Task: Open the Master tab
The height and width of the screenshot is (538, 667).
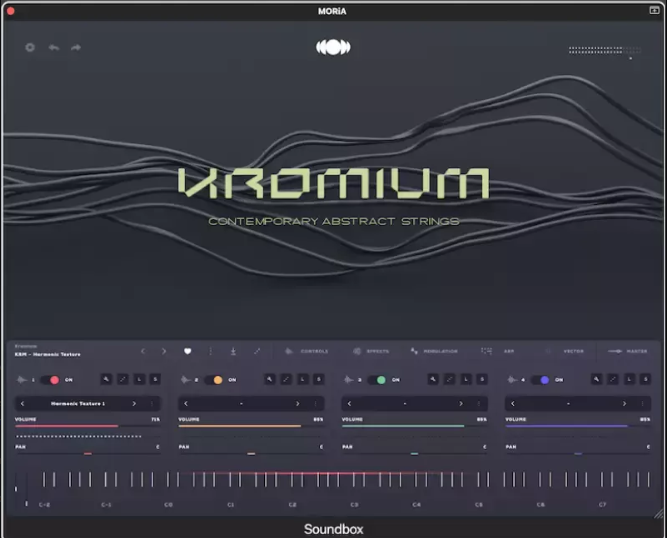Action: click(x=627, y=351)
